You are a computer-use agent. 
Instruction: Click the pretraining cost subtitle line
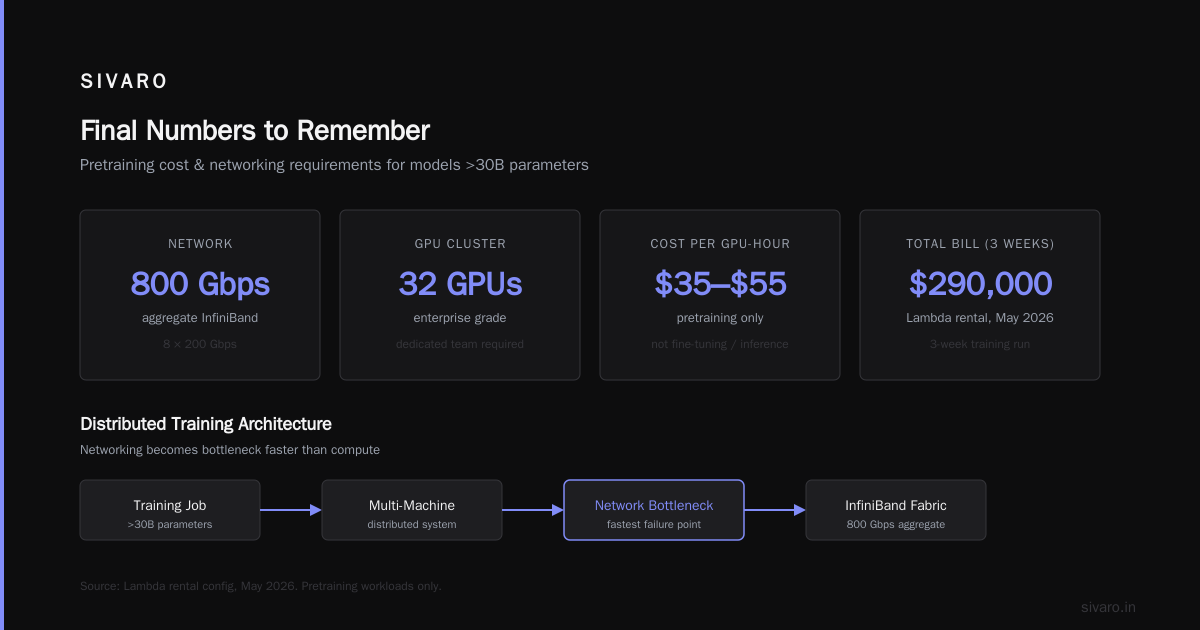(334, 165)
